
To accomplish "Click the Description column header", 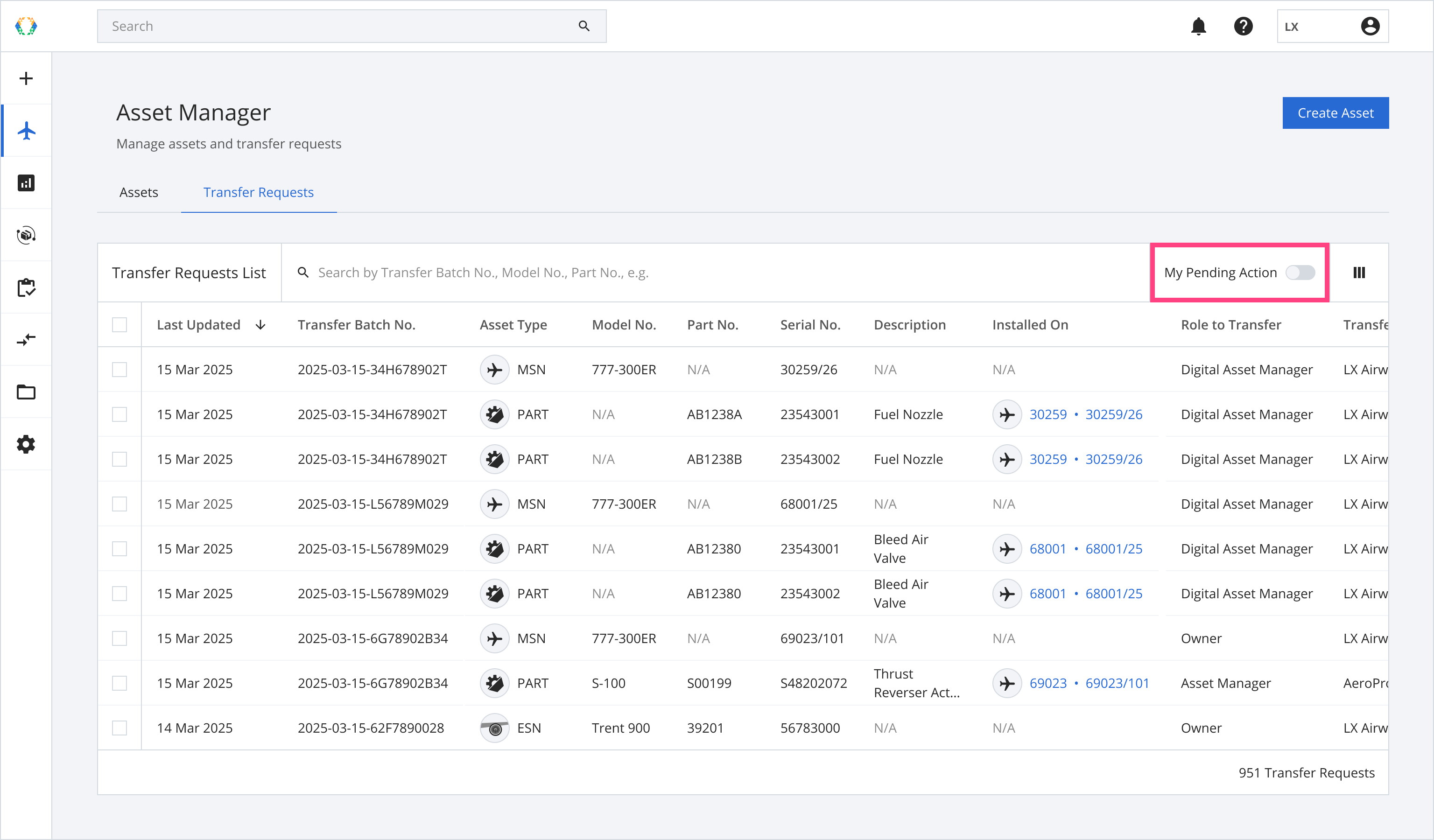I will click(909, 325).
